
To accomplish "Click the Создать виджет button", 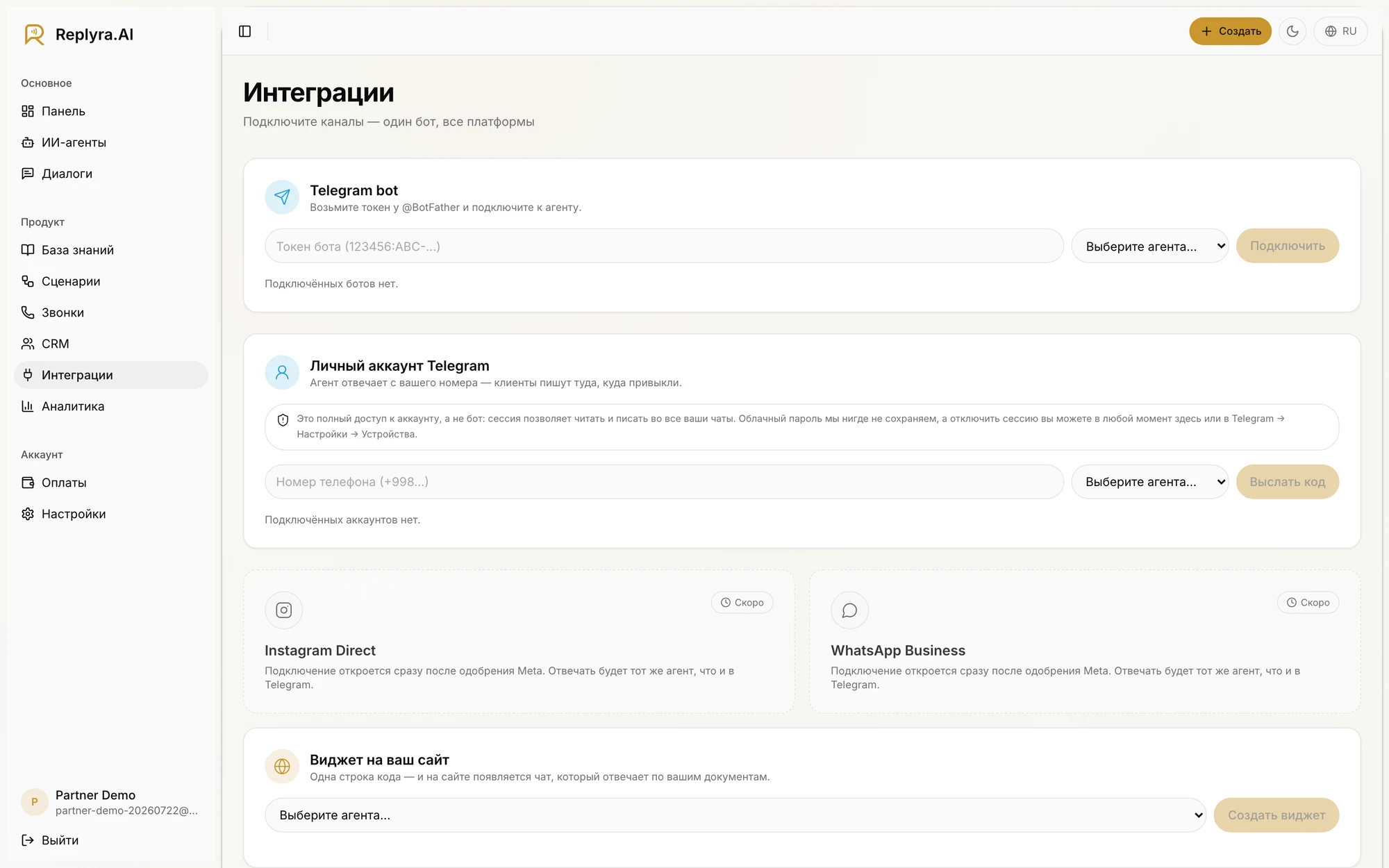I will [1276, 815].
